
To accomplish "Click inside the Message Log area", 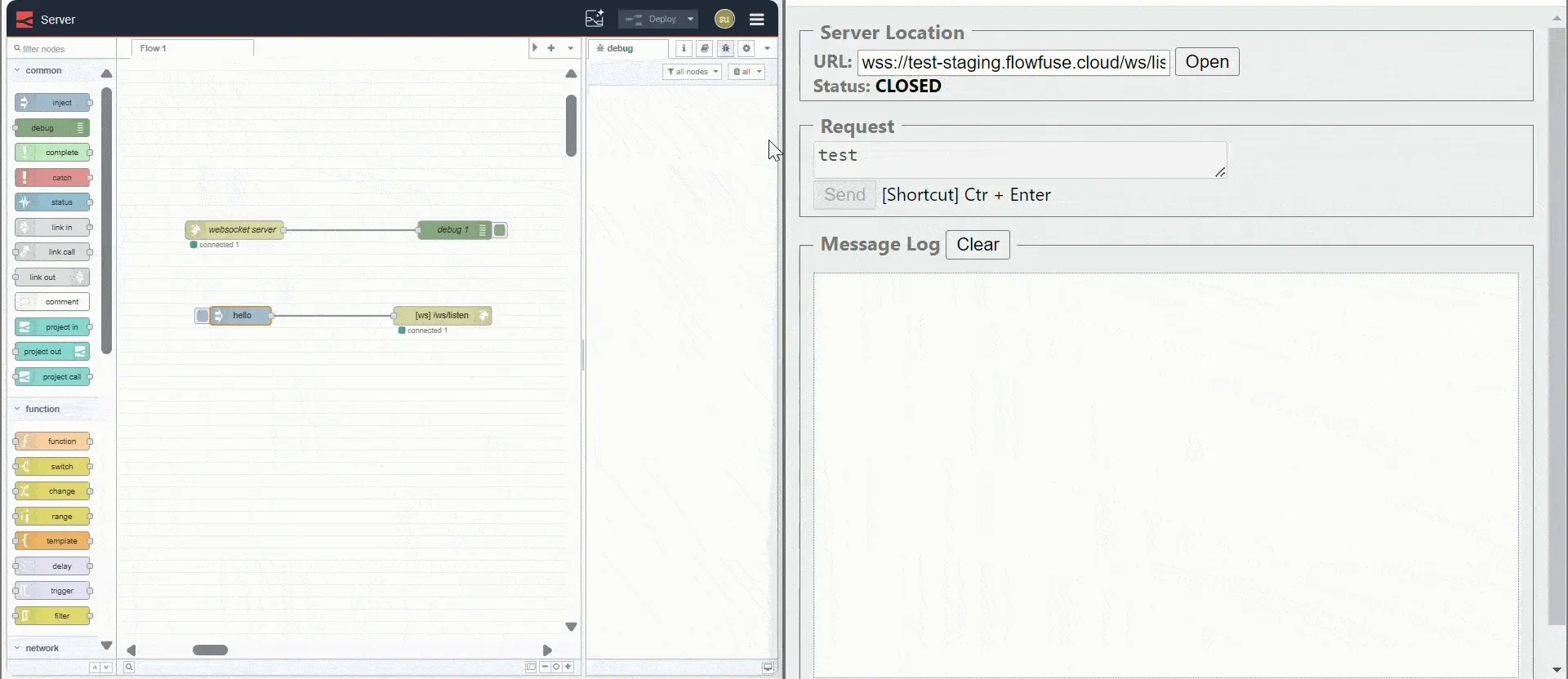I will click(x=1165, y=475).
